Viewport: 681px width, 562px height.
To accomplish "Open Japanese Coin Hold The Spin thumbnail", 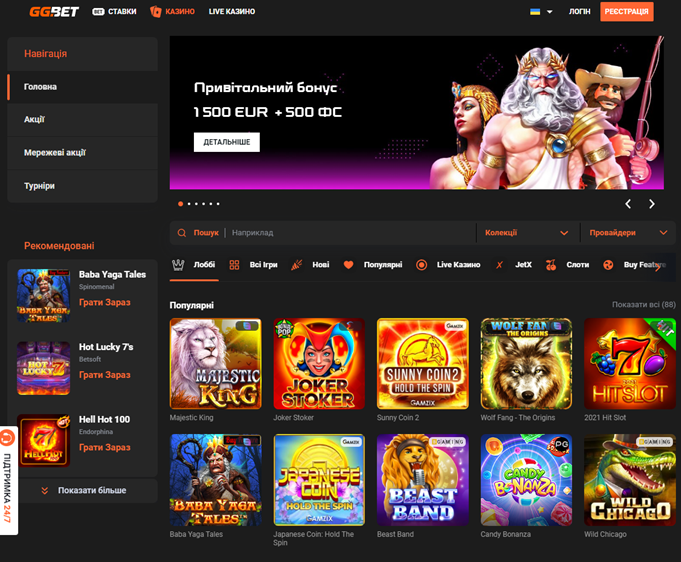I will [319, 480].
